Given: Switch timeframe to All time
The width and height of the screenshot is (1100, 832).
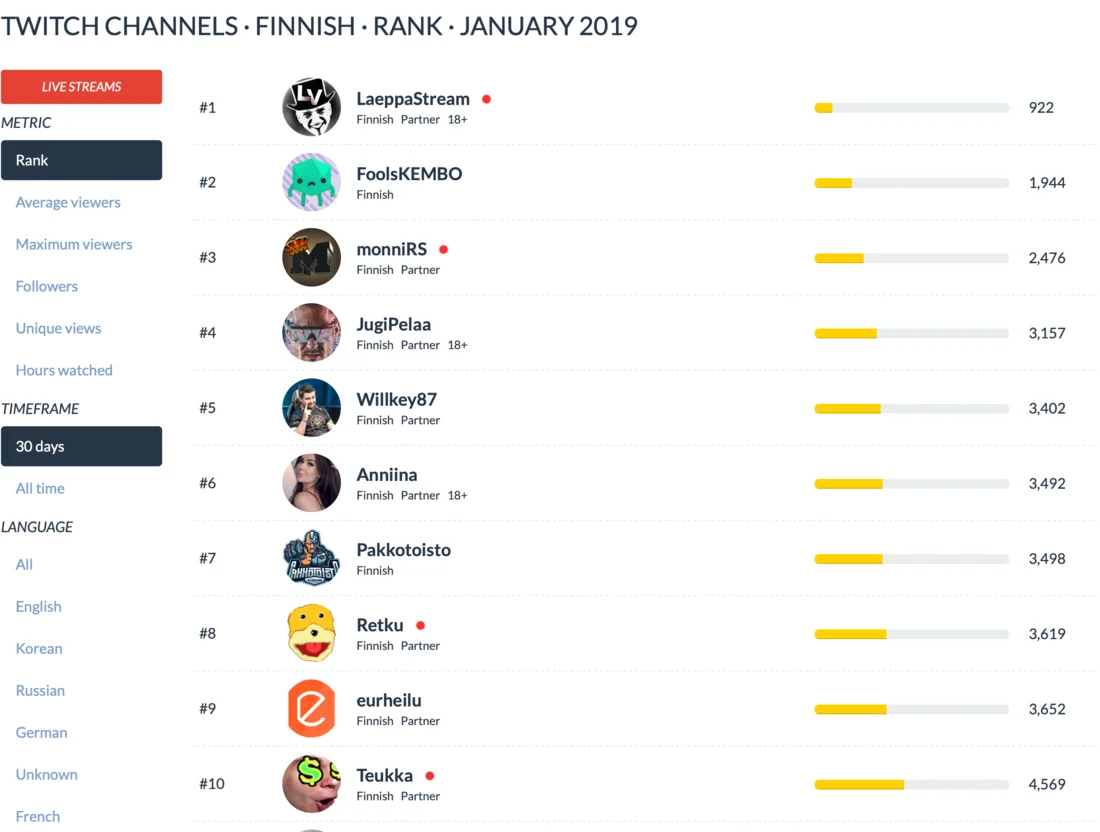Looking at the screenshot, I should [x=40, y=488].
